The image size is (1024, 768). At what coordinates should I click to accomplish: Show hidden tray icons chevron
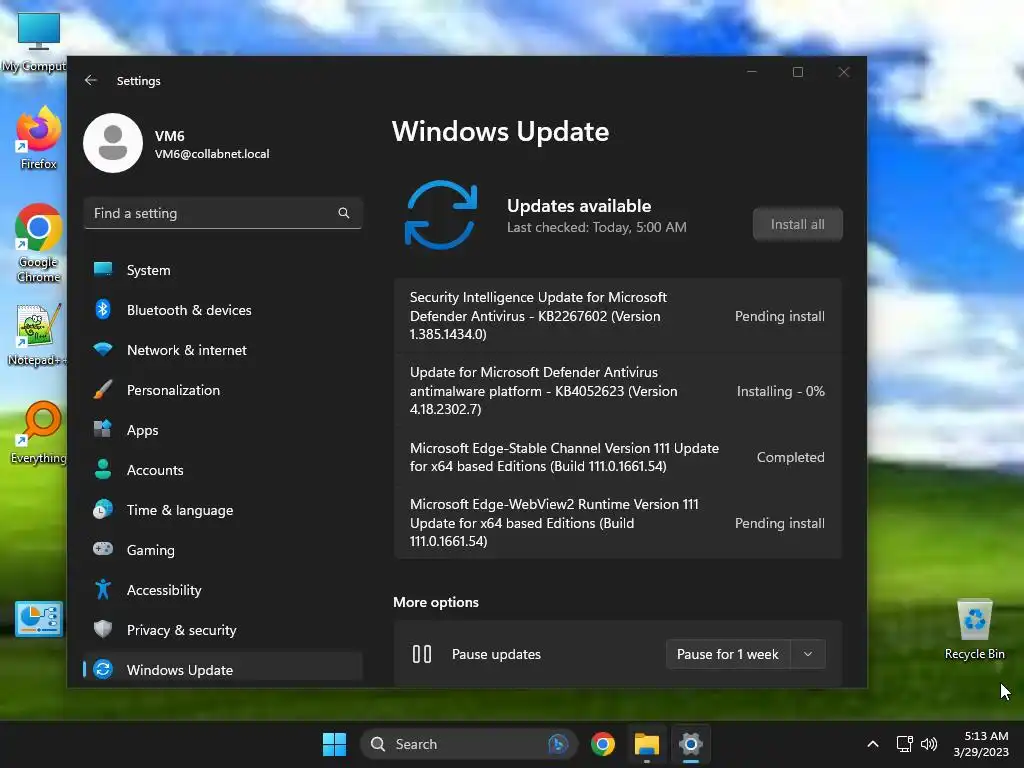pos(872,744)
